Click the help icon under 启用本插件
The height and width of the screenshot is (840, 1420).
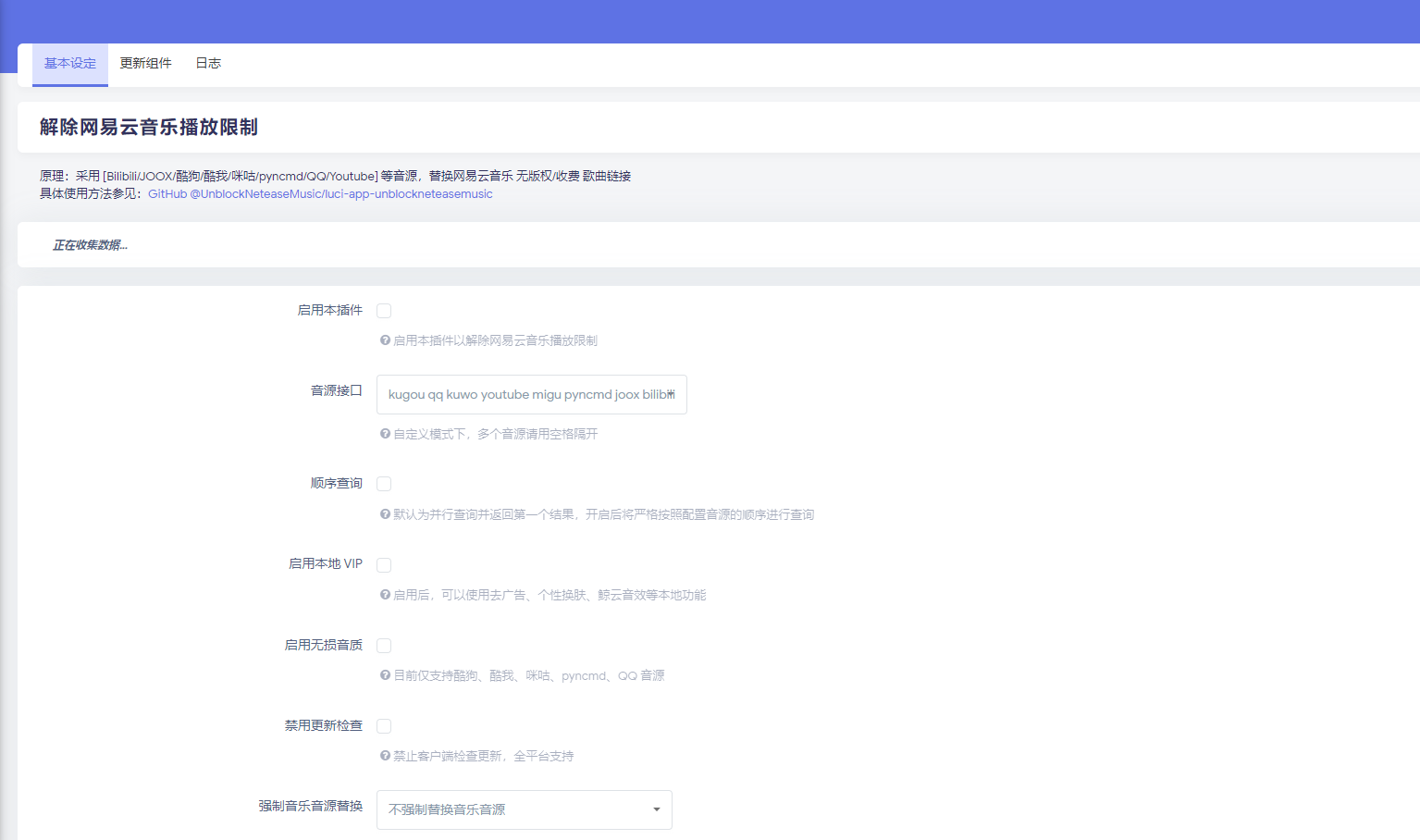[x=385, y=340]
